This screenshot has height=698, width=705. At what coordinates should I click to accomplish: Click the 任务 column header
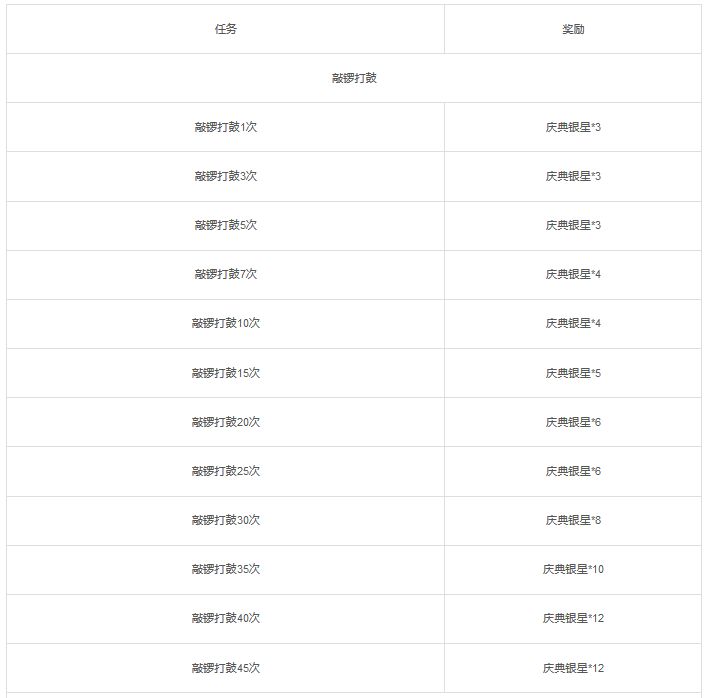226,29
